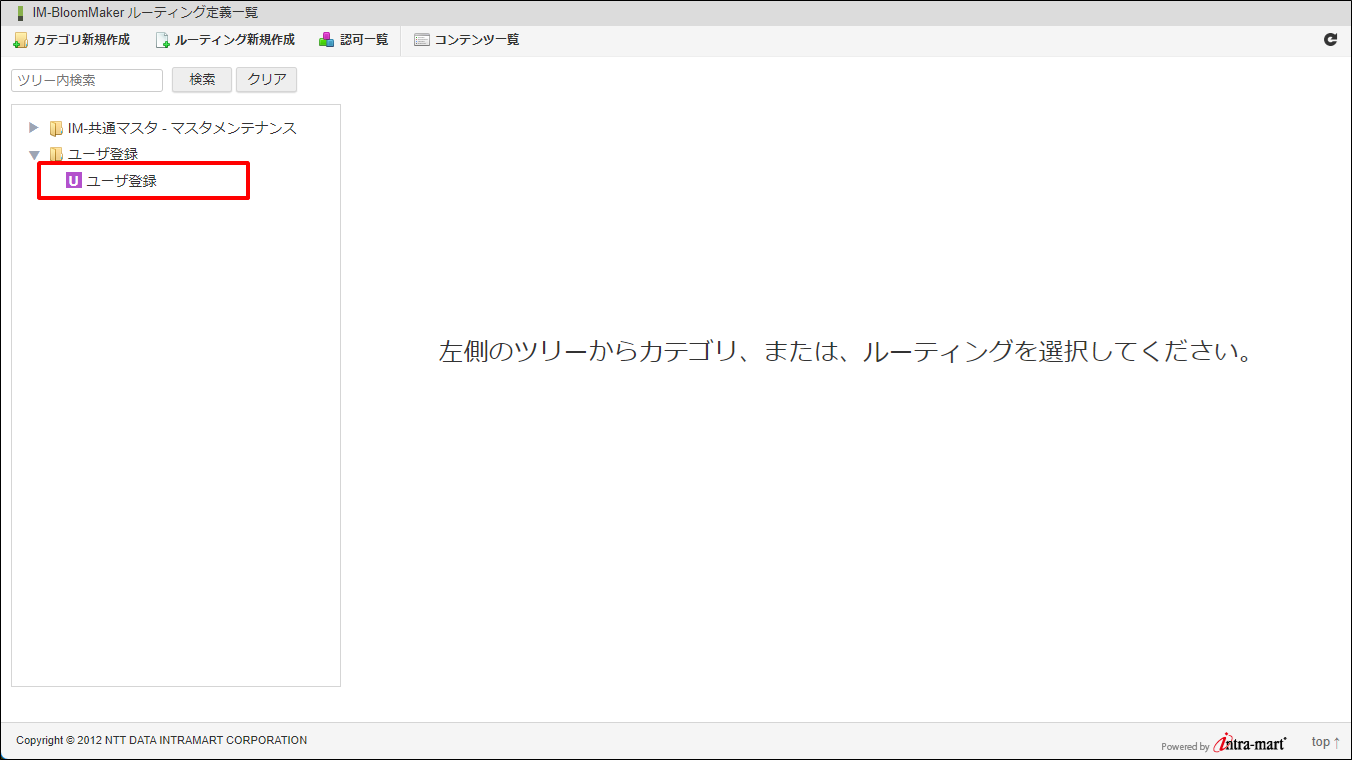Click the purple U routing icon

73,181
